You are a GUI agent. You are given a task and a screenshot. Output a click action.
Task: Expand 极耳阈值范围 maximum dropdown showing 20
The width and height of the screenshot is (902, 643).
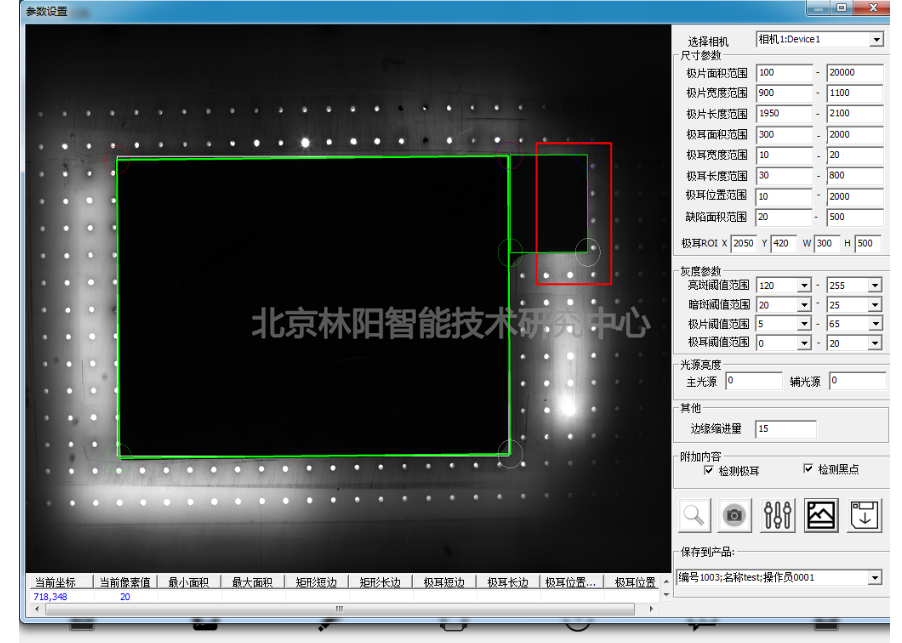[x=874, y=343]
